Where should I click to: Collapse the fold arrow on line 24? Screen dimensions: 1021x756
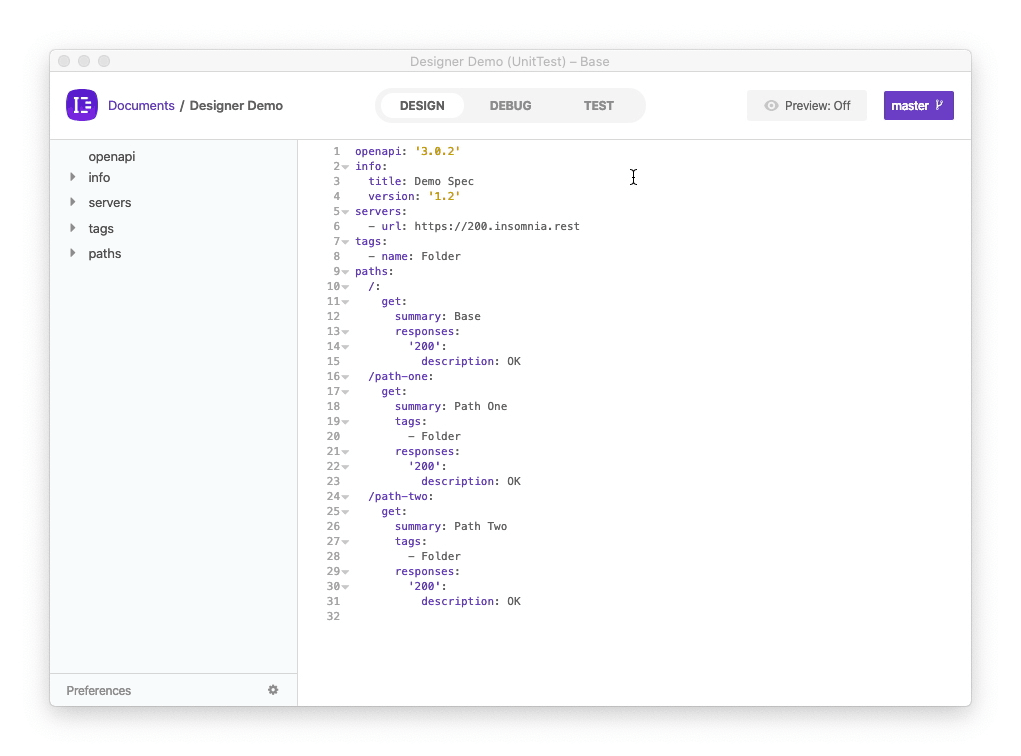[346, 497]
